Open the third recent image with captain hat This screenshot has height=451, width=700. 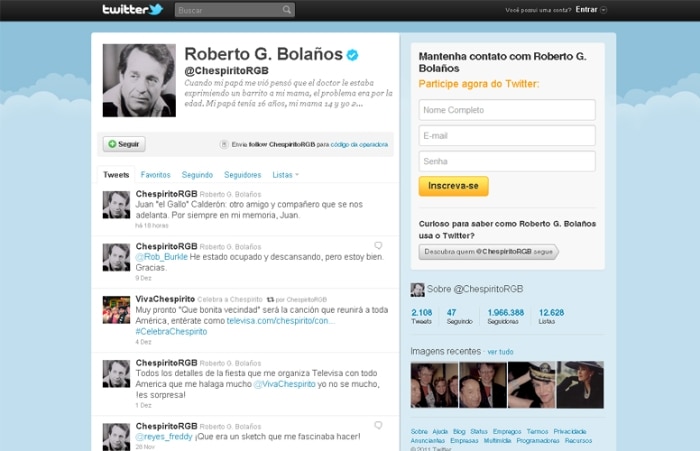point(532,385)
